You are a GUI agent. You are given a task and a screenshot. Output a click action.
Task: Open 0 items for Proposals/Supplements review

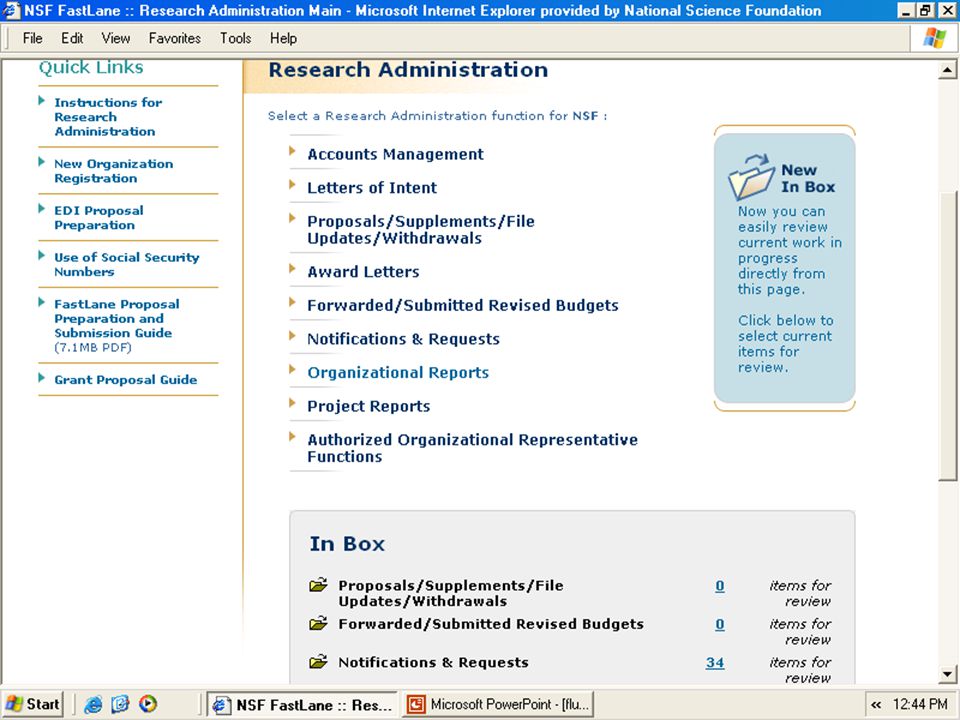(719, 586)
